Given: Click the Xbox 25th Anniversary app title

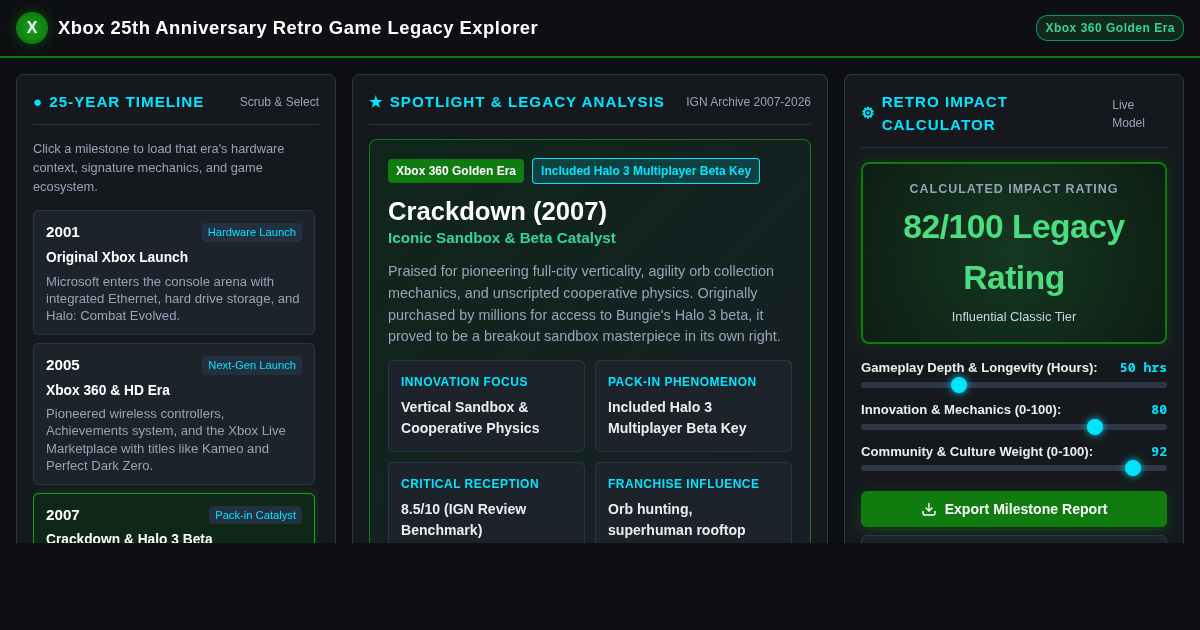Looking at the screenshot, I should 298,28.
